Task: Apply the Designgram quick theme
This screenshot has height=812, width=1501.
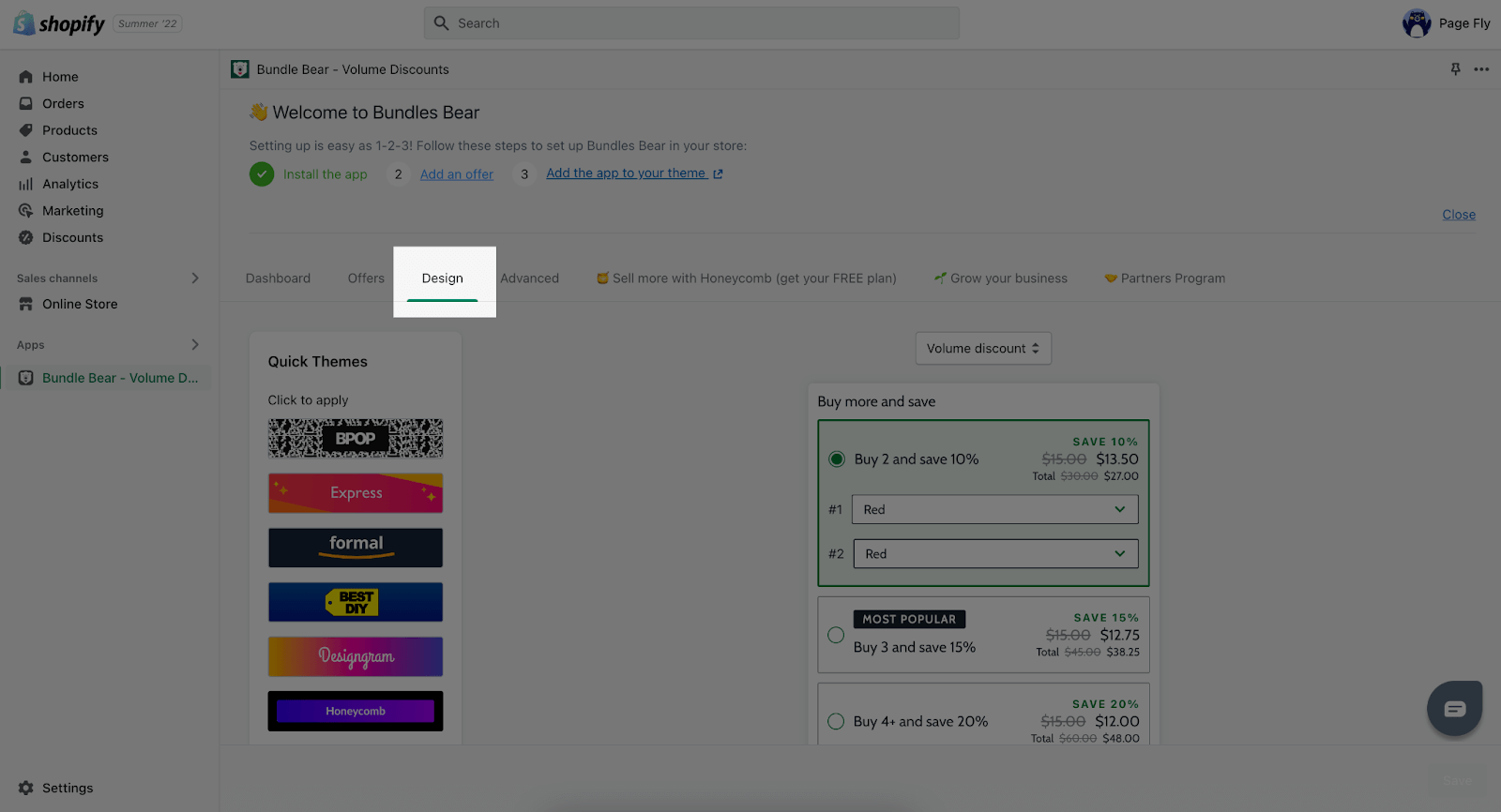Action: pyautogui.click(x=356, y=656)
